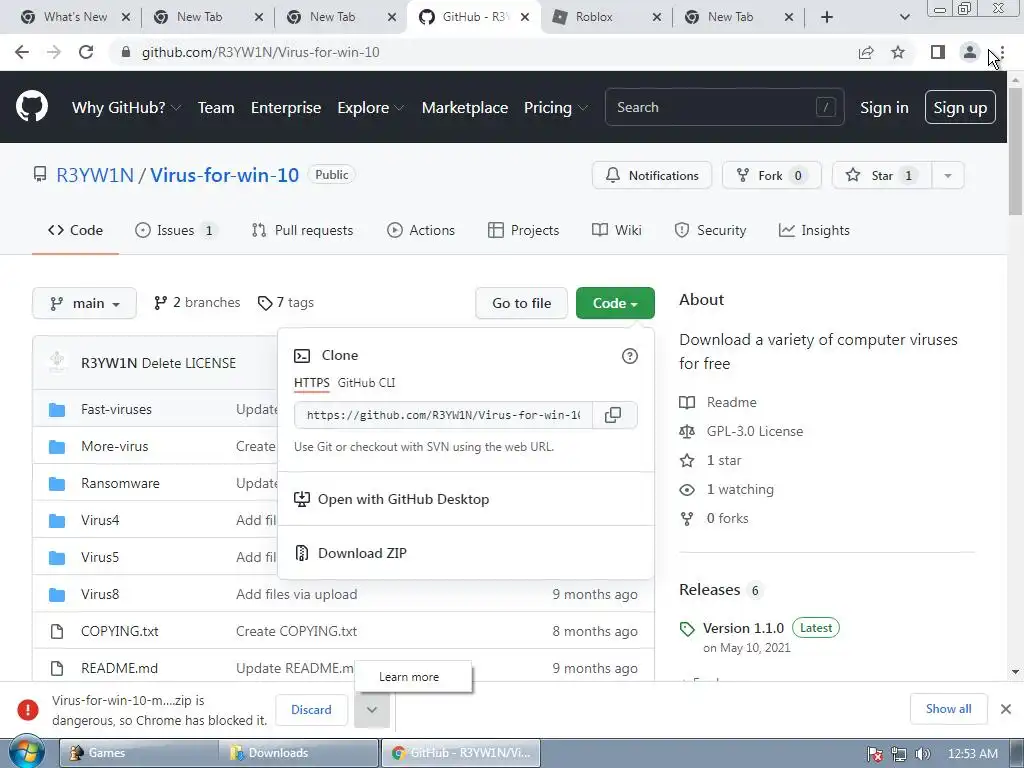Expand the Pricing menu
The width and height of the screenshot is (1024, 768).
click(556, 108)
